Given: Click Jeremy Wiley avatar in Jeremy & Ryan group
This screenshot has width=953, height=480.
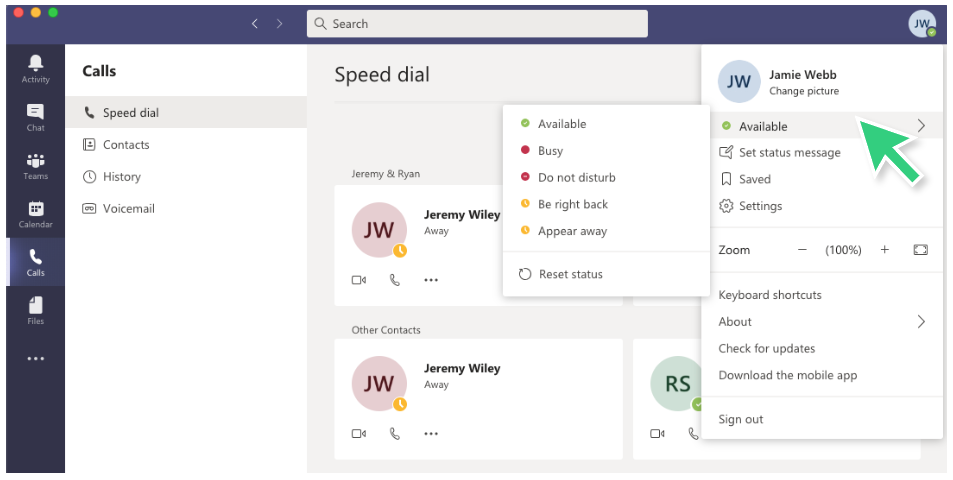Looking at the screenshot, I should (x=379, y=230).
